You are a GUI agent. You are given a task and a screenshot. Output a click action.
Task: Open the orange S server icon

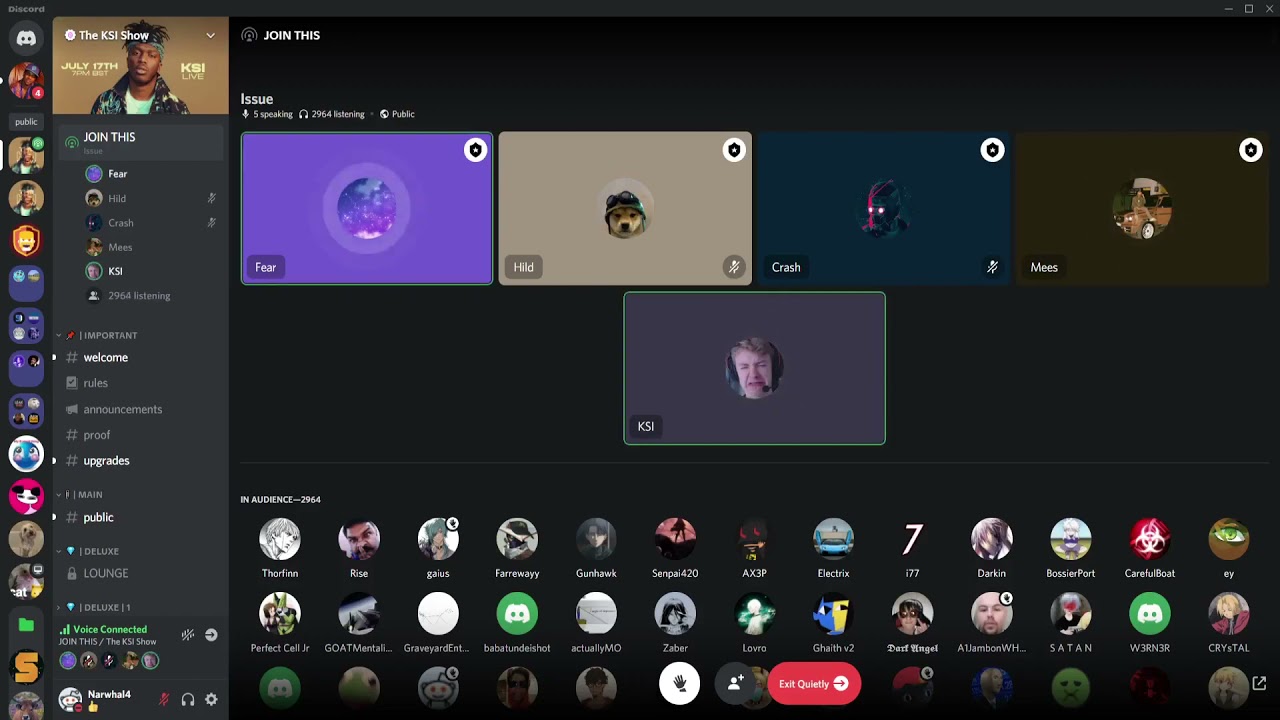click(26, 666)
